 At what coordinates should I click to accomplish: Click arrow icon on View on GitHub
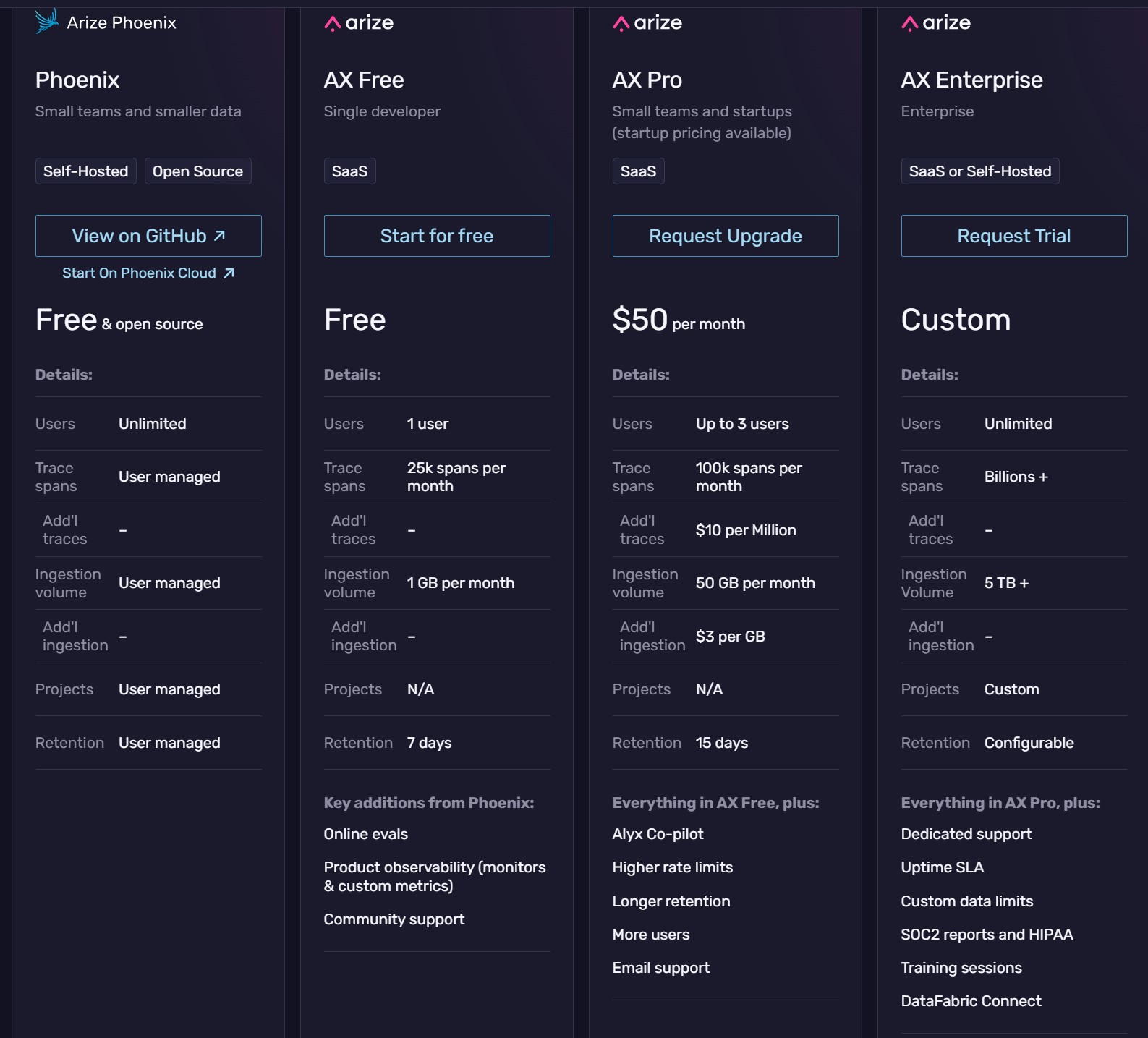(220, 236)
